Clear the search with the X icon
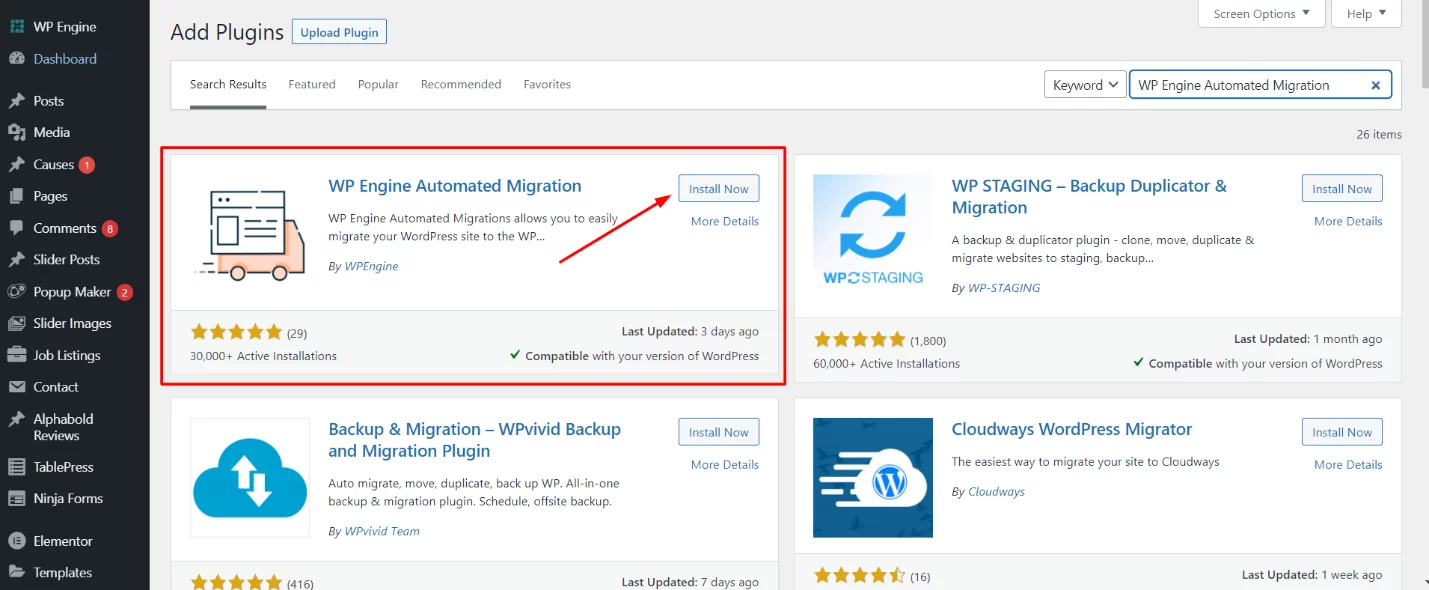This screenshot has height=590, width=1429. click(1375, 85)
